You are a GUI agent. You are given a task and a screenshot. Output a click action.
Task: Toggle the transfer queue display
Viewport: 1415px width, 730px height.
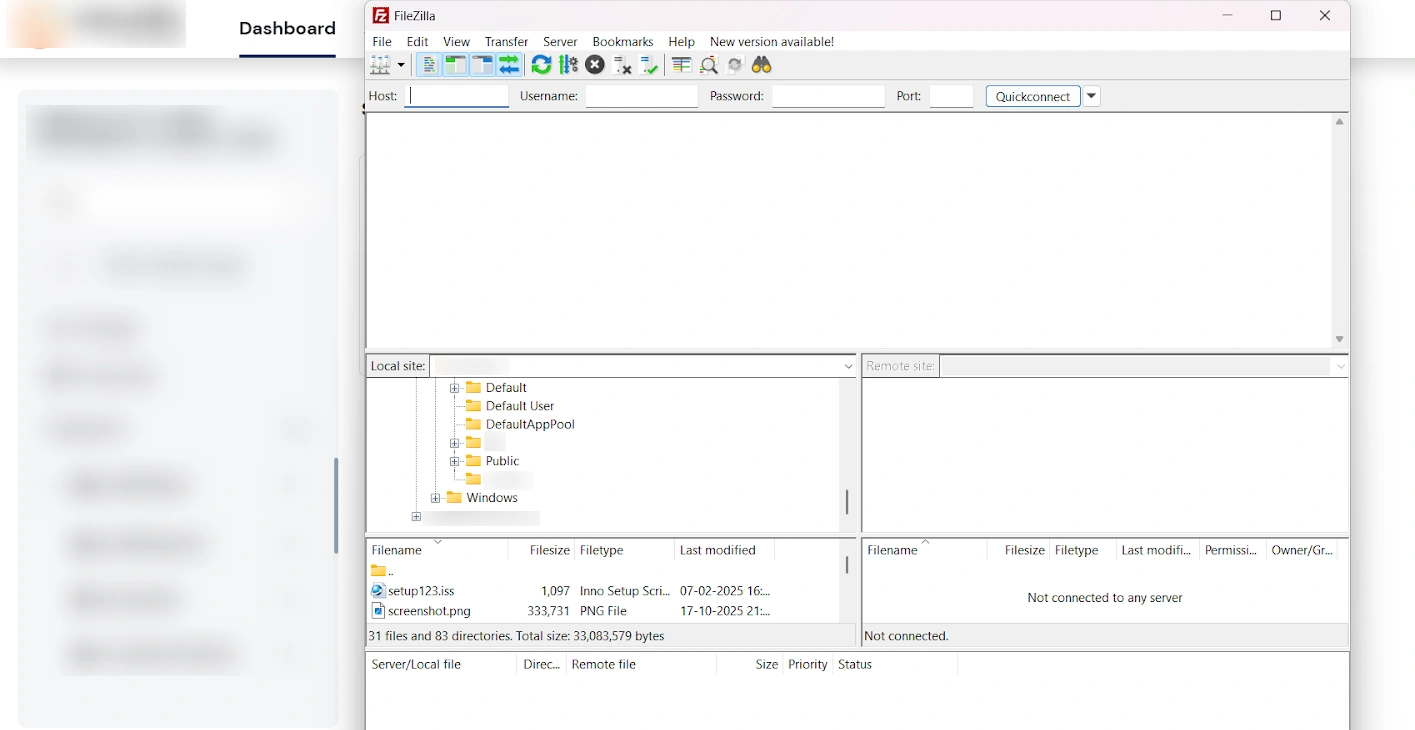(x=508, y=64)
